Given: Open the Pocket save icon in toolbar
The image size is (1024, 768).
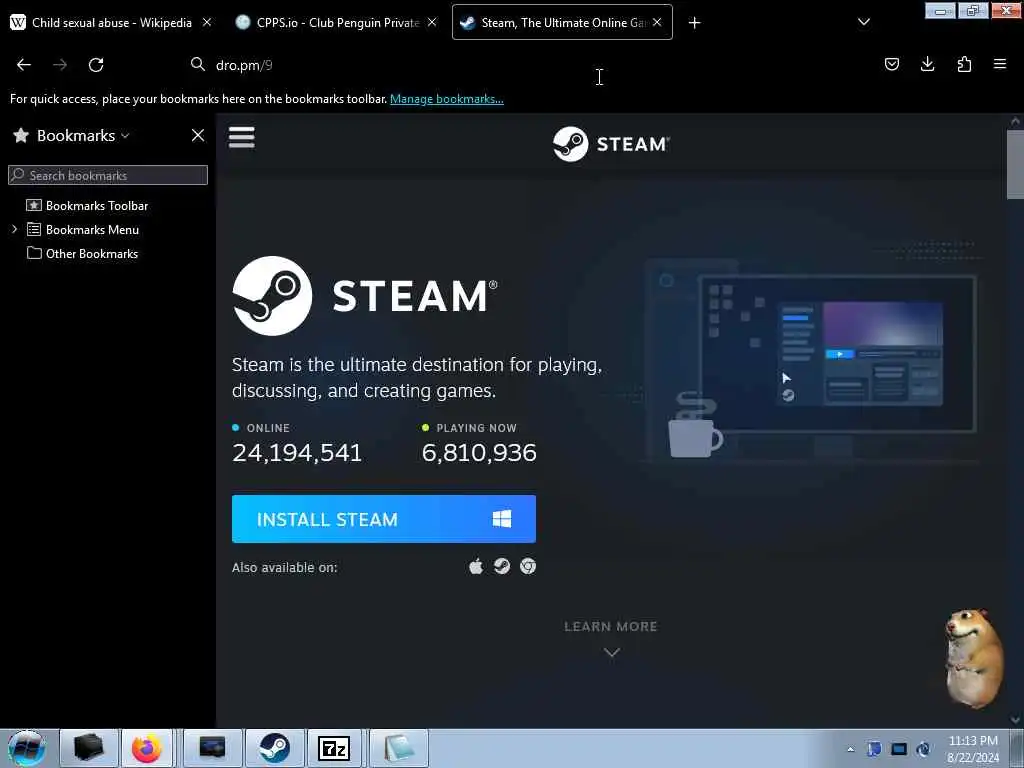Looking at the screenshot, I should (891, 64).
